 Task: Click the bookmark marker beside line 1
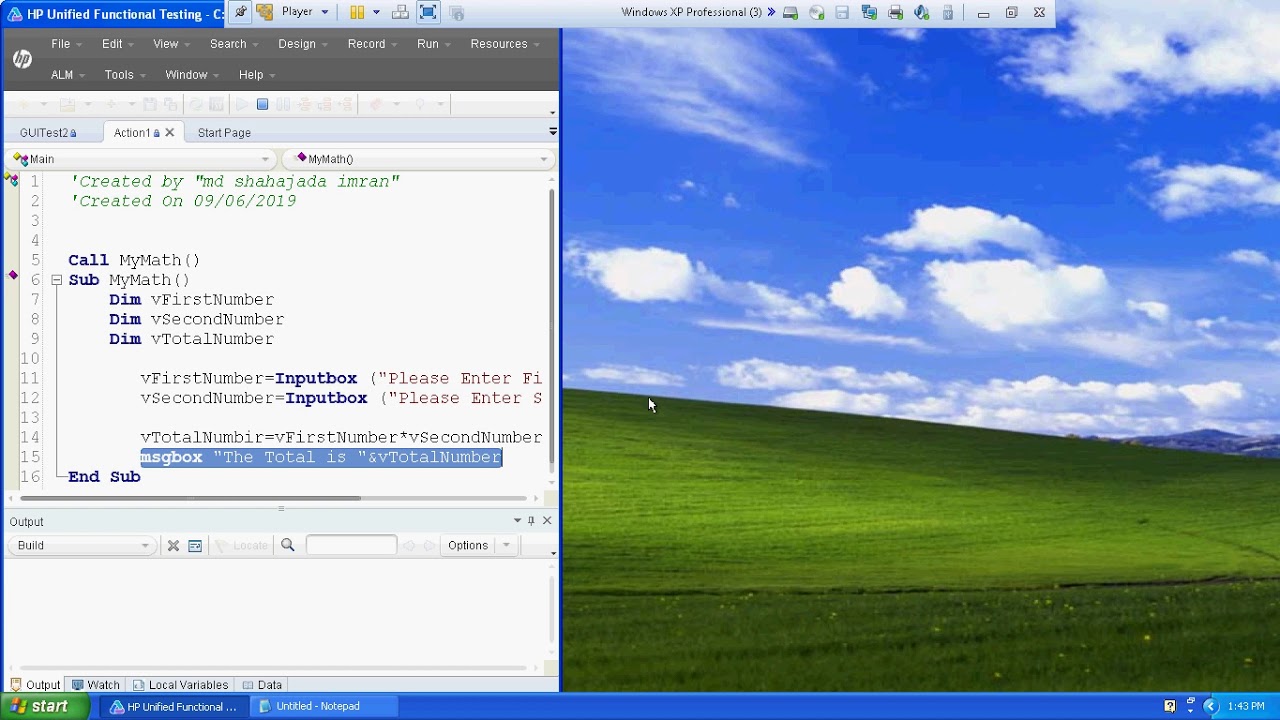[12, 180]
